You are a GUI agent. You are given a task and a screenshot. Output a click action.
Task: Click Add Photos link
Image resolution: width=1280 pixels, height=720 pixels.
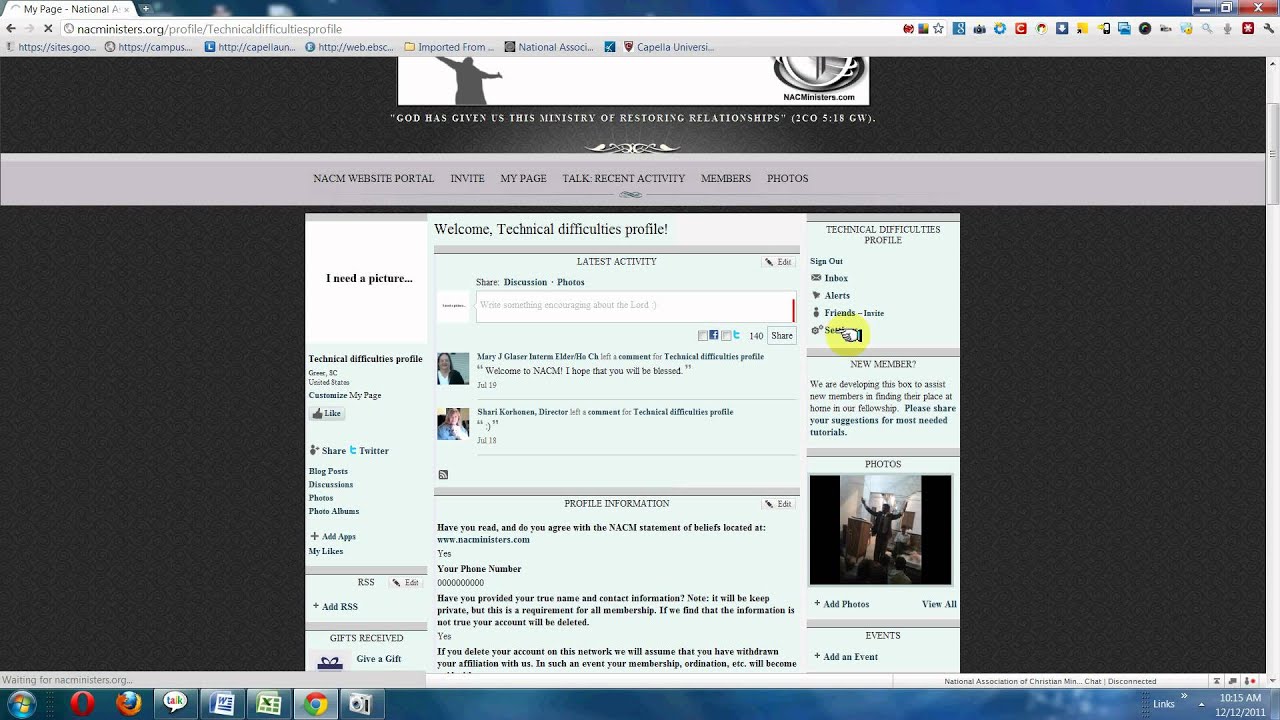(x=841, y=604)
